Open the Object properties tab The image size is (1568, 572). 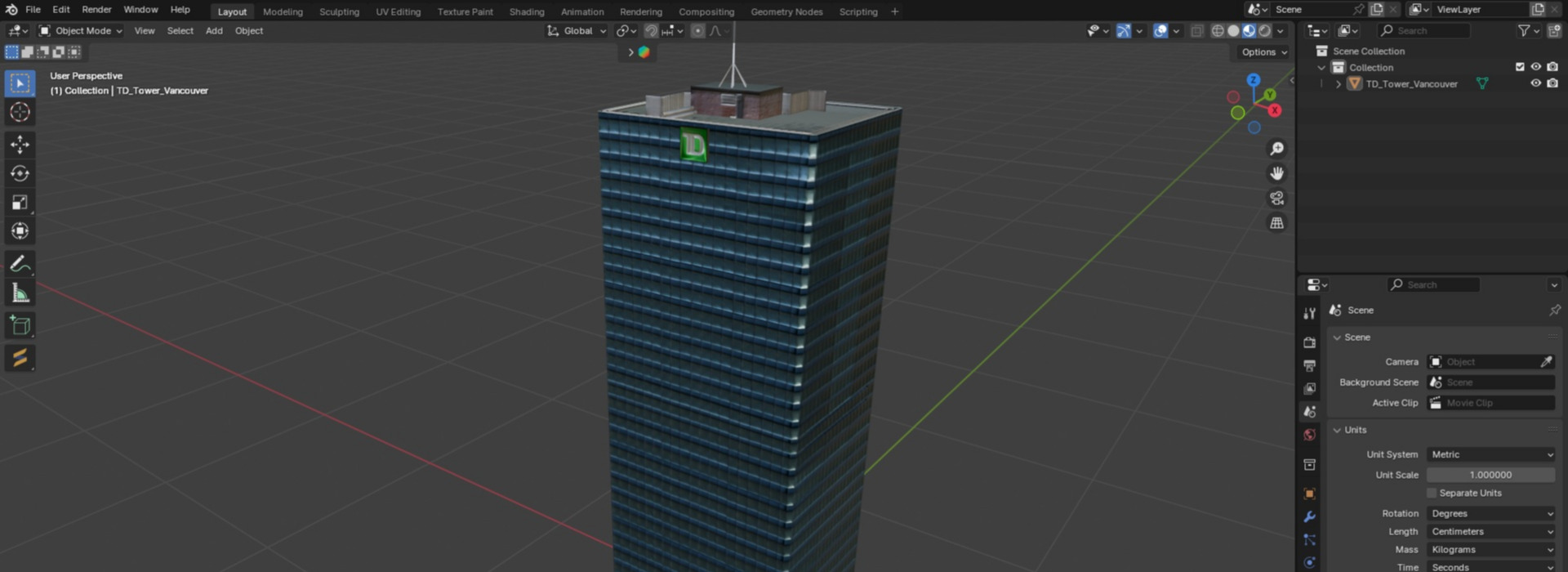tap(1310, 494)
